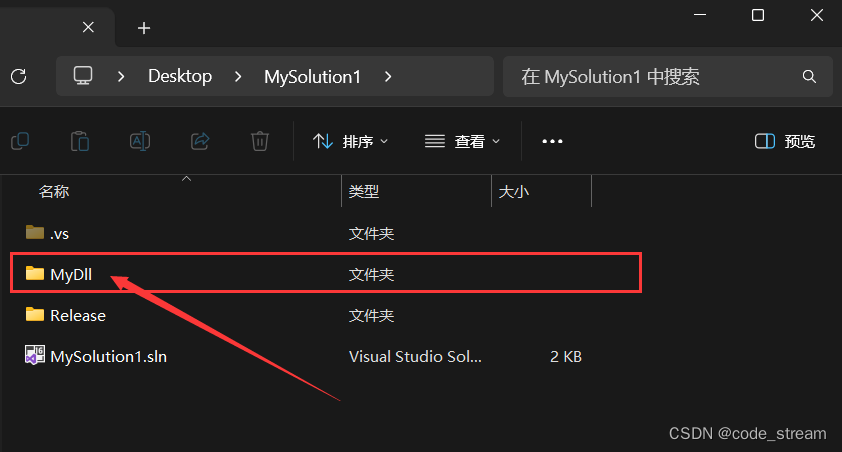Toggle the 预览 preview pane
This screenshot has width=842, height=452.
785,141
